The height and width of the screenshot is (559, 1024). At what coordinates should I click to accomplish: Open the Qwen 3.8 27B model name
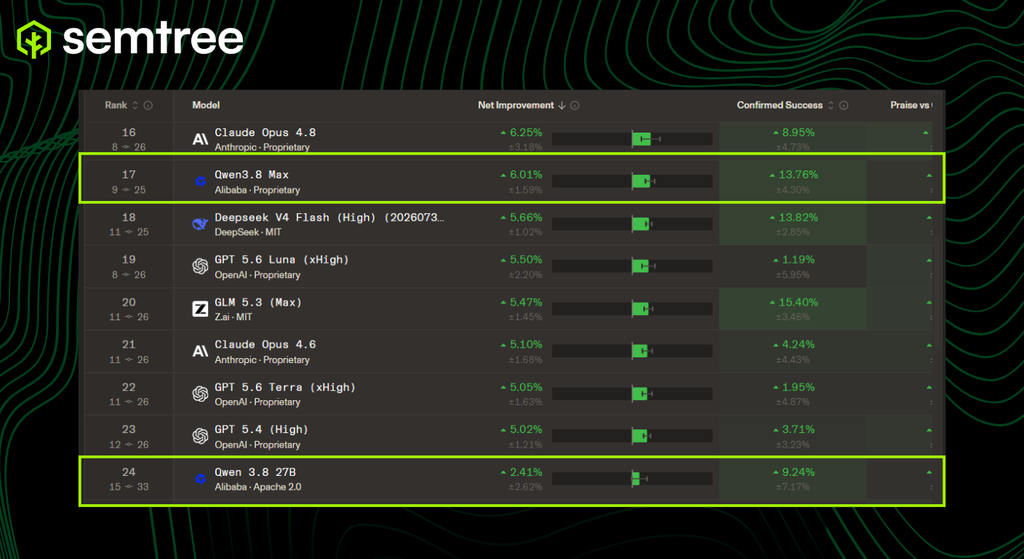tap(255, 472)
